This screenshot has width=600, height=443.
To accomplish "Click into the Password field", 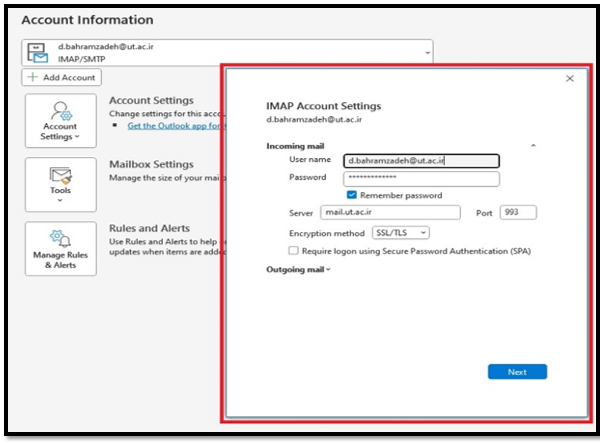I will [x=420, y=179].
